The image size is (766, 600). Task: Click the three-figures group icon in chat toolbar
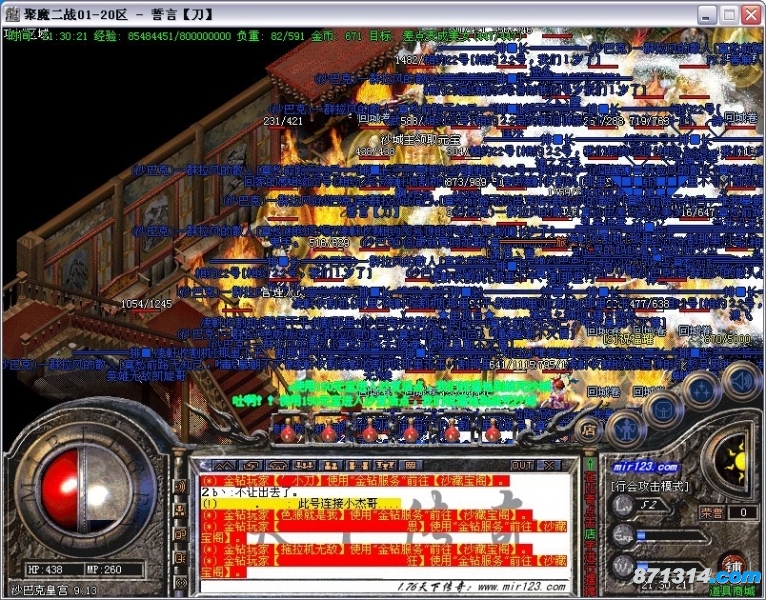304,465
